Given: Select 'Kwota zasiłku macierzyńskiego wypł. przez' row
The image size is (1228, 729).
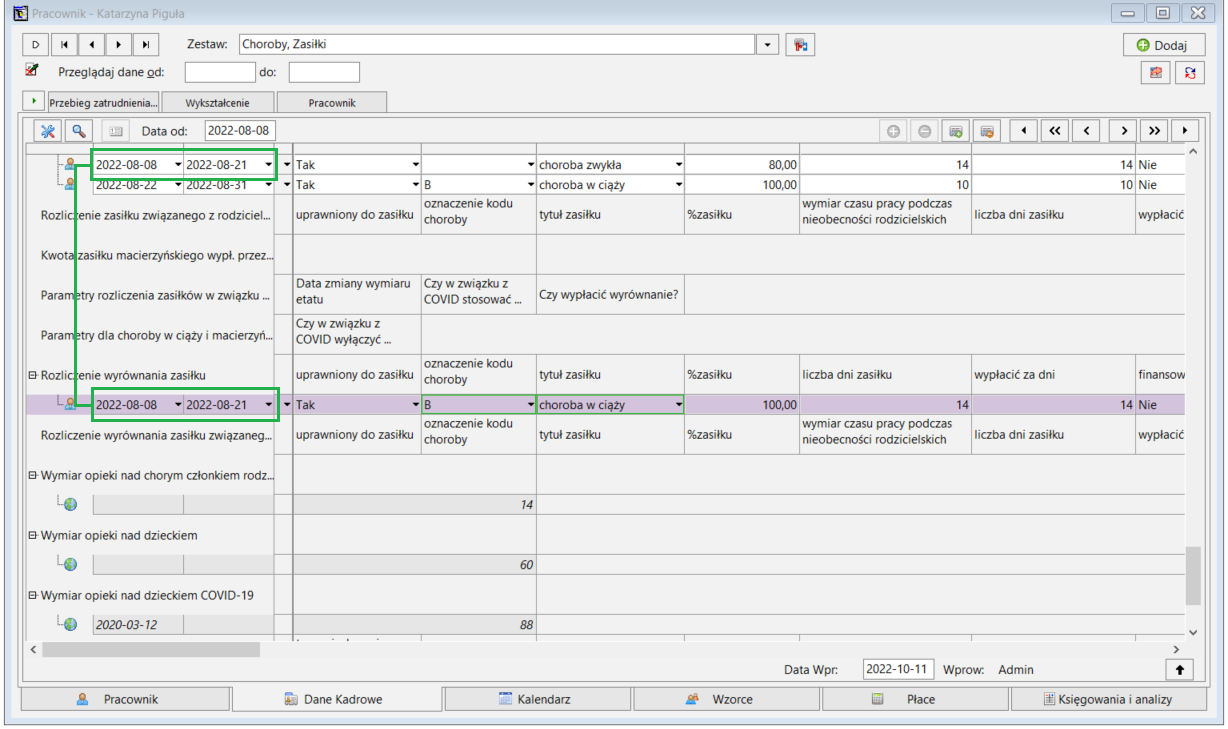Looking at the screenshot, I should (x=155, y=255).
